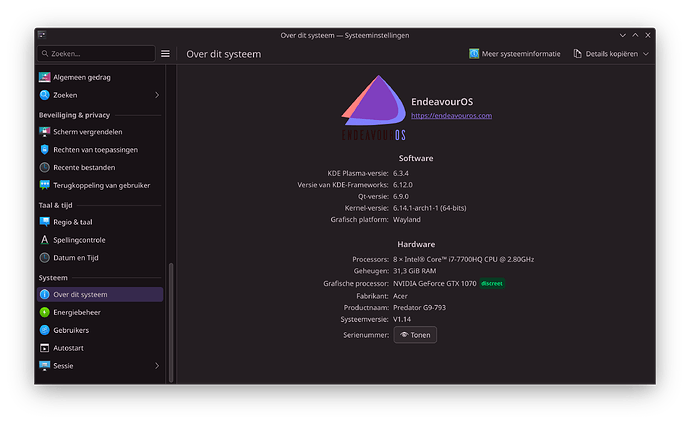The height and width of the screenshot is (425, 690).
Task: Click the KDE Frameworks version 6.12.0
Action: point(403,185)
